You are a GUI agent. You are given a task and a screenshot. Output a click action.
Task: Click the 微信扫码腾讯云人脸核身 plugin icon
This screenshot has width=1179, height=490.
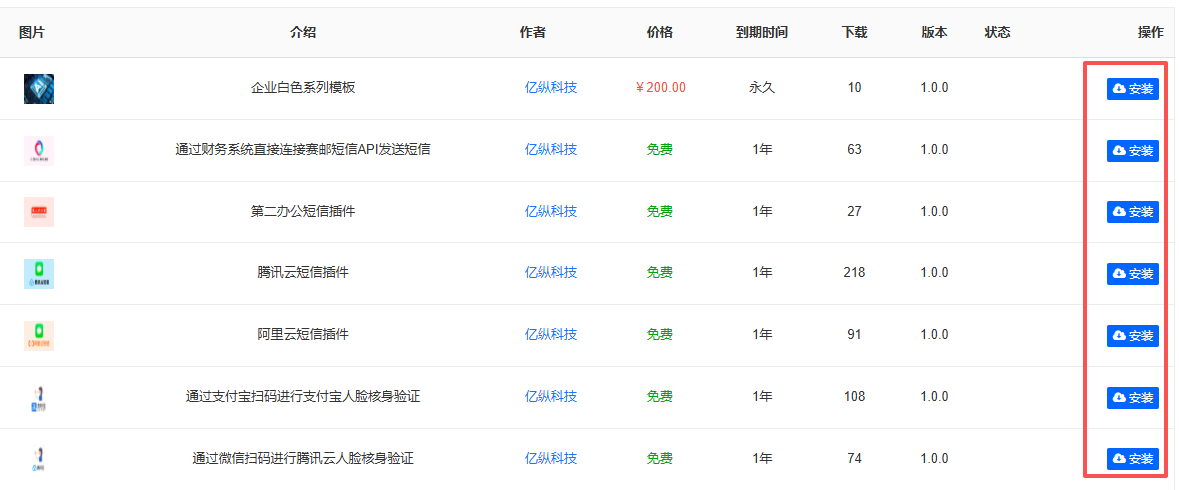tap(39, 459)
